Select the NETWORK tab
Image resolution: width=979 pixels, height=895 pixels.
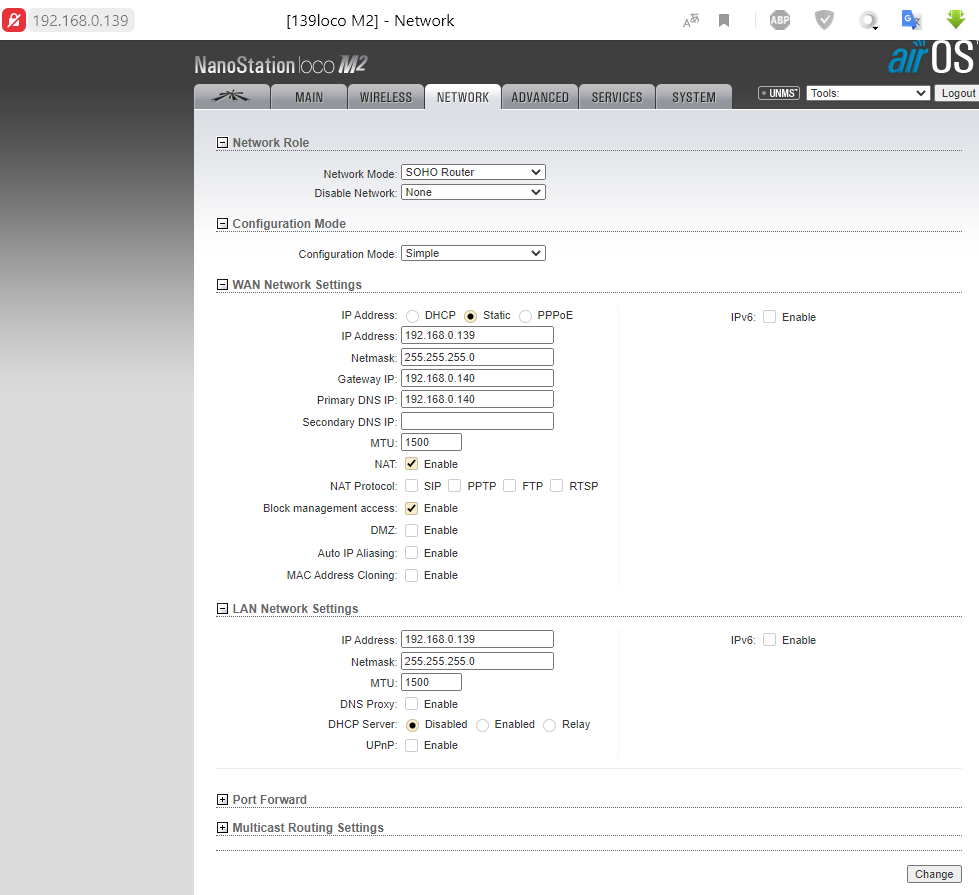(x=463, y=97)
